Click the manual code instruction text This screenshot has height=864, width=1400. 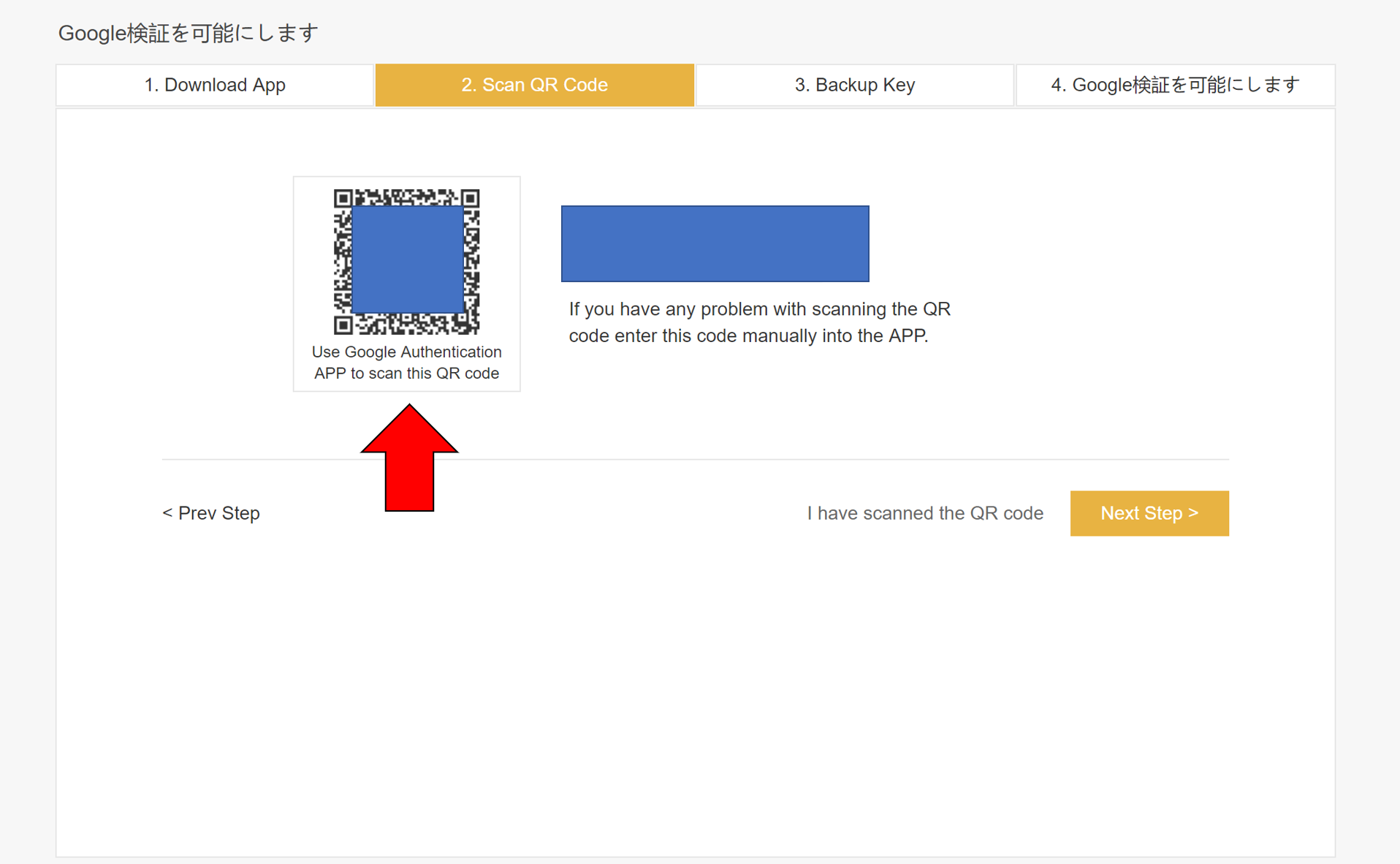click(x=759, y=322)
